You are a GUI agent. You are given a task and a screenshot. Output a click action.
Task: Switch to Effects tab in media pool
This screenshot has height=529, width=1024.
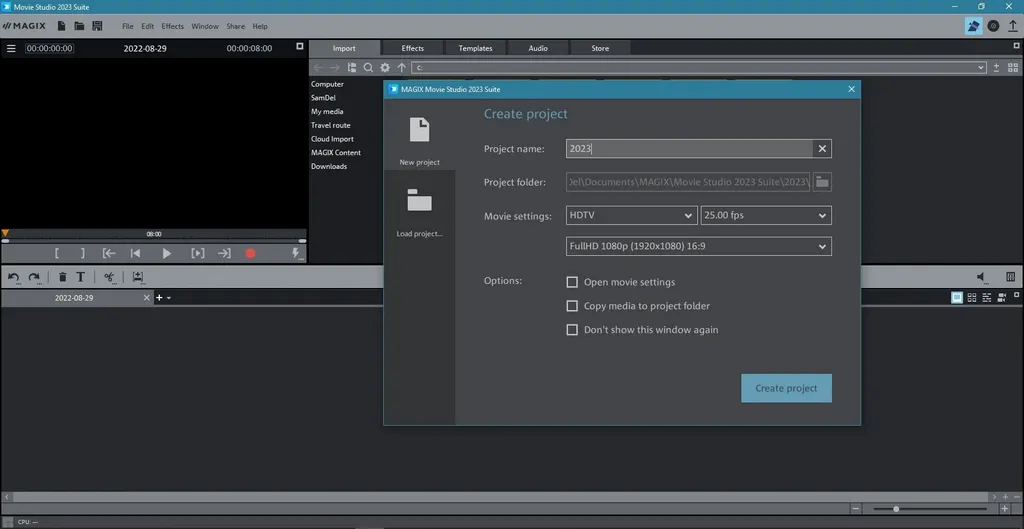[x=413, y=48]
